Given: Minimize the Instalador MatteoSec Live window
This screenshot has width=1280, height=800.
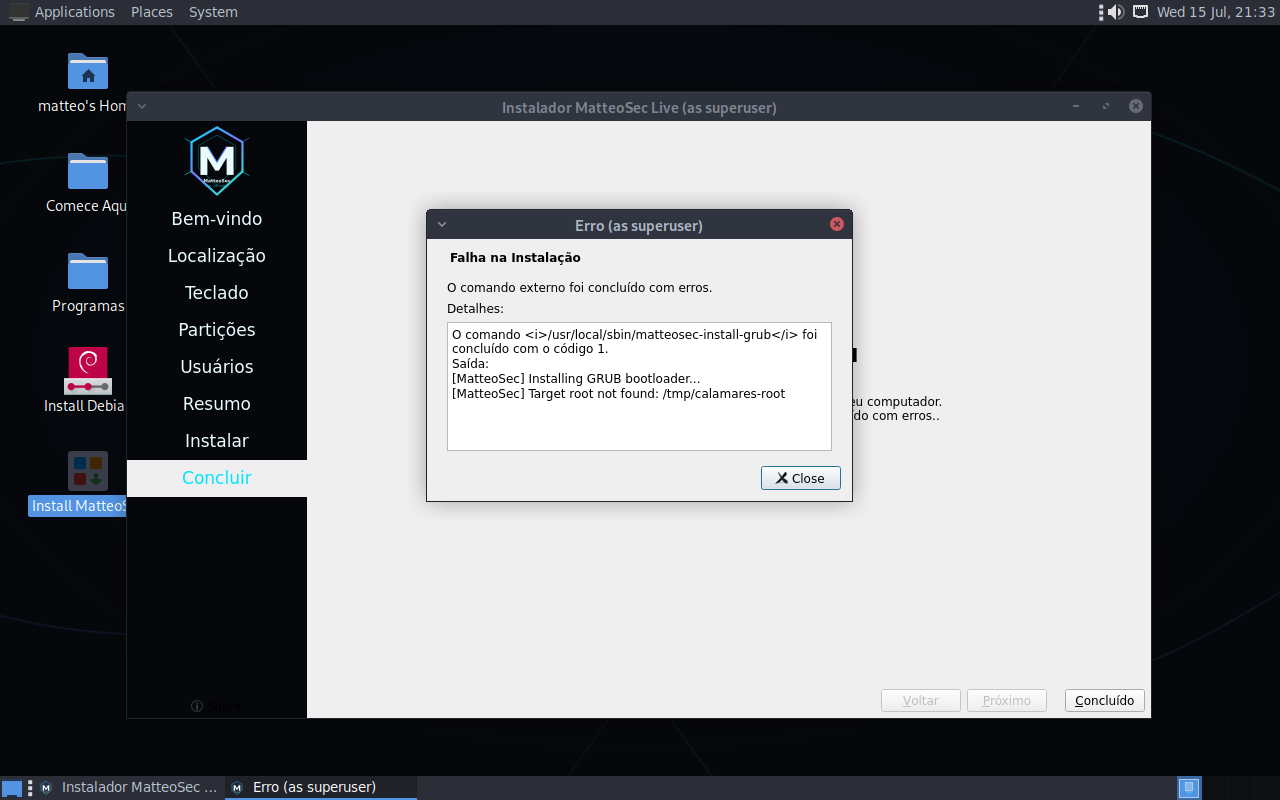Looking at the screenshot, I should pyautogui.click(x=1076, y=106).
